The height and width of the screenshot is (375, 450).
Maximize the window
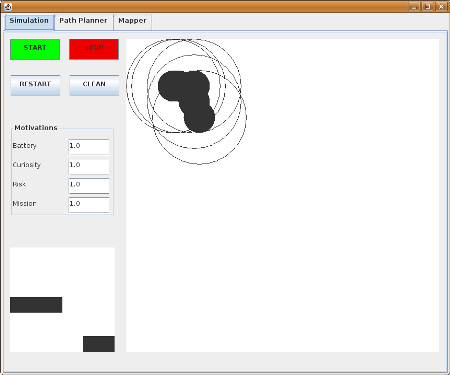click(x=428, y=6)
